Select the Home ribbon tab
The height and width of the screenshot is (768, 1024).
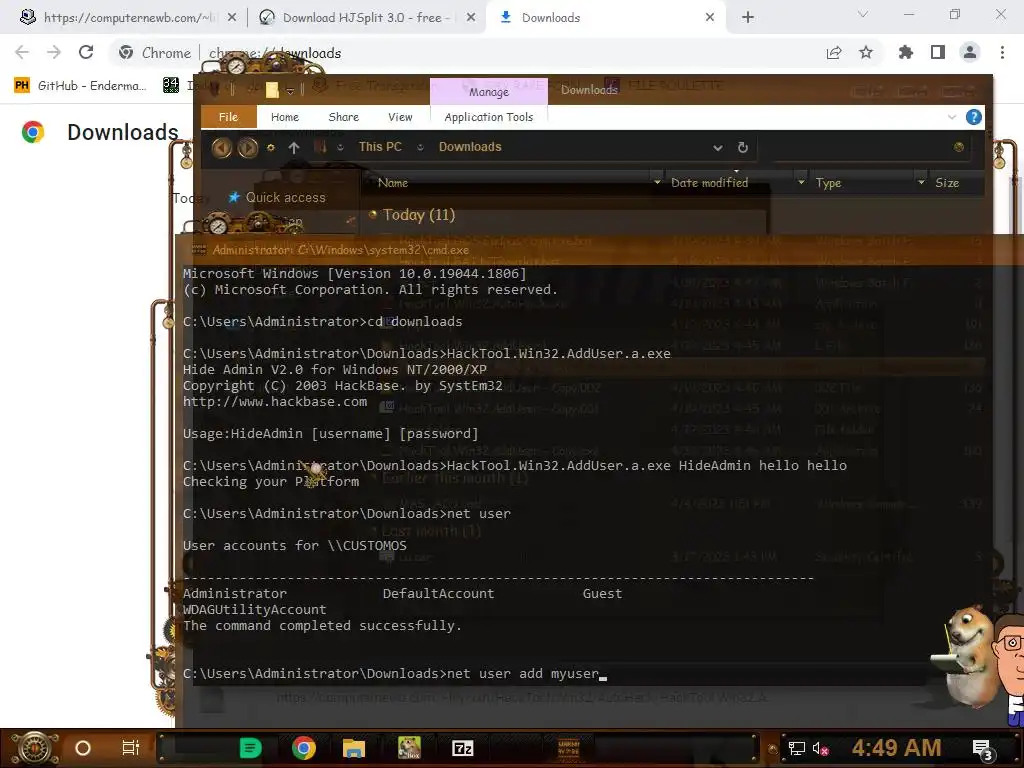[x=285, y=117]
